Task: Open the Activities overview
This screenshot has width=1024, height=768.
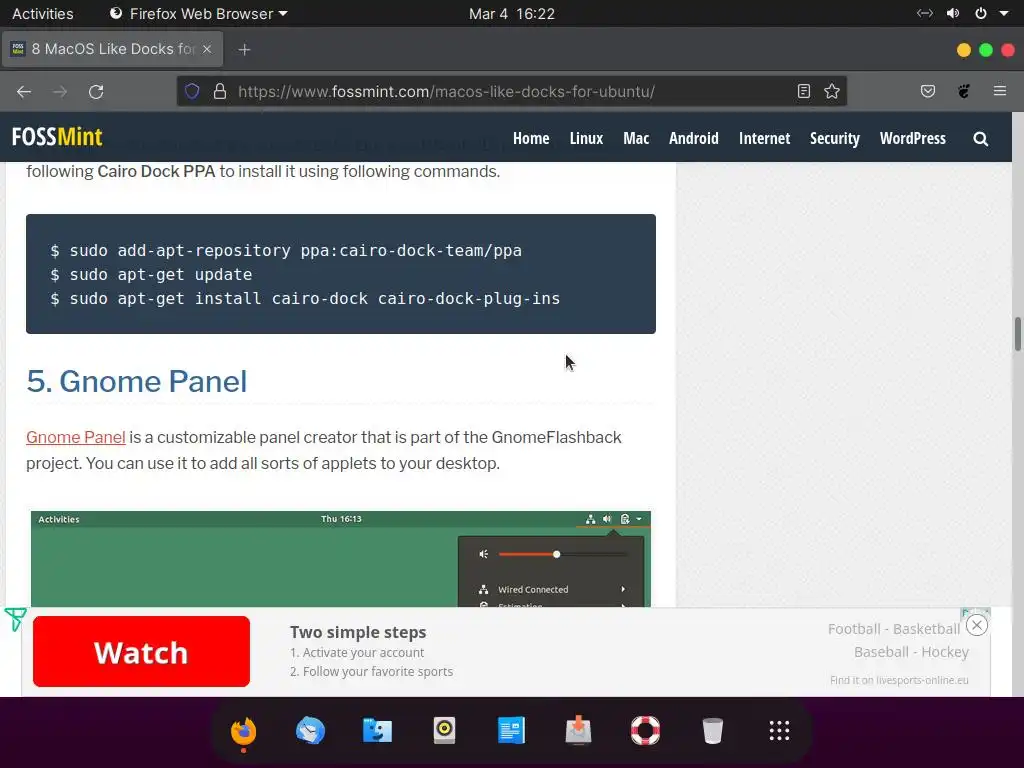Action: (x=43, y=14)
